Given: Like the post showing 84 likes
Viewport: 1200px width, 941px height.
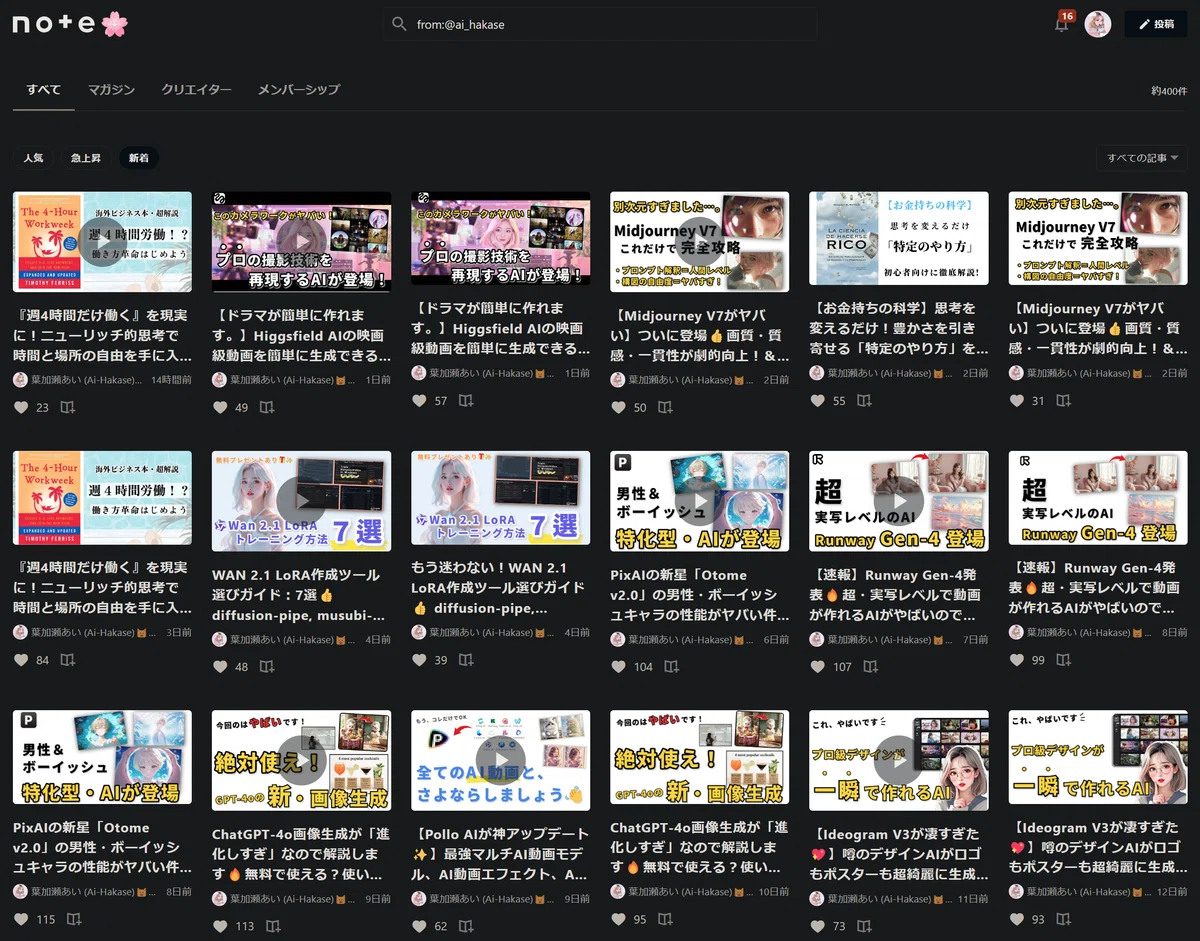Looking at the screenshot, I should (21, 659).
